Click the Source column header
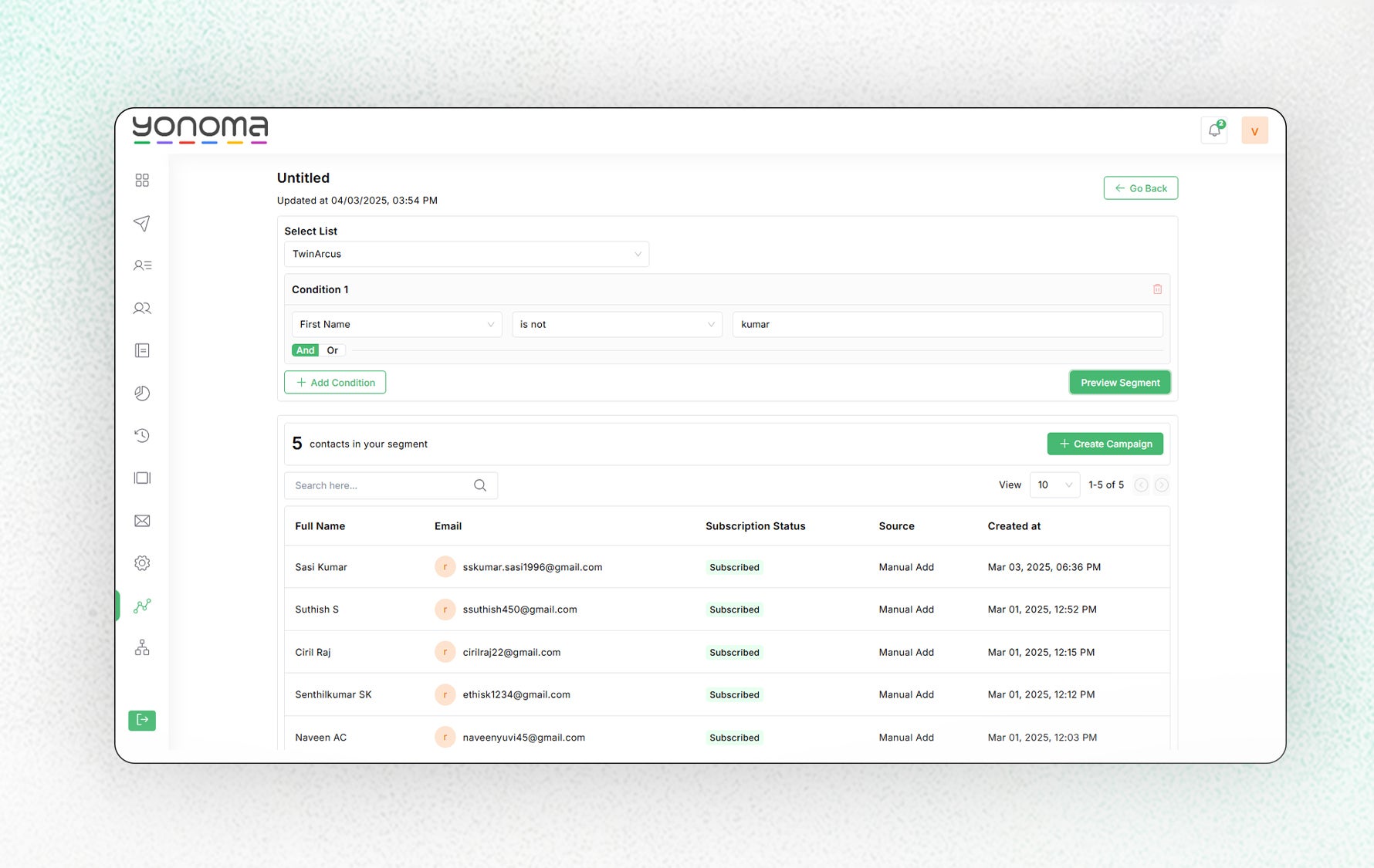The width and height of the screenshot is (1374, 868). coord(897,526)
